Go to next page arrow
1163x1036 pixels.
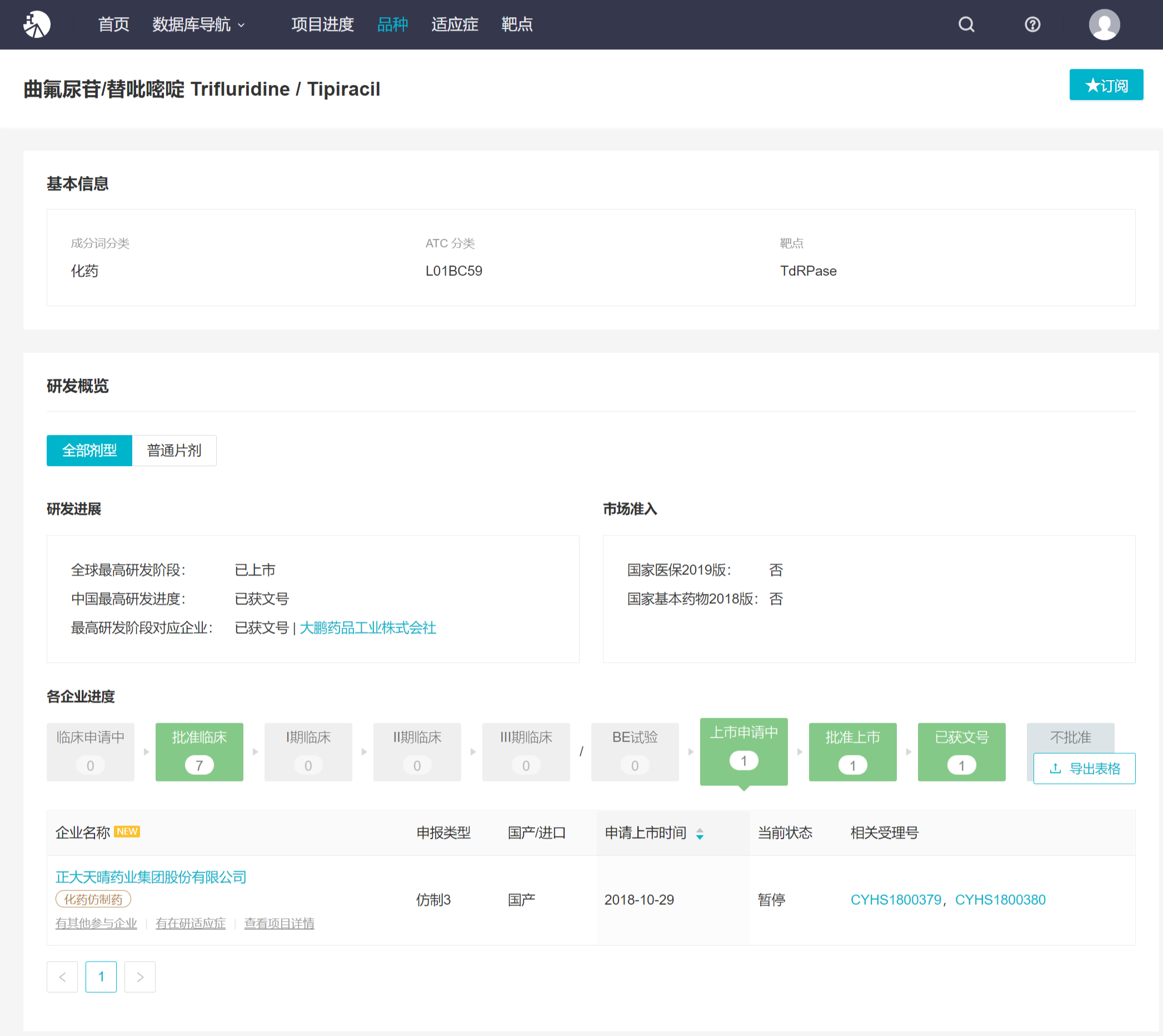pos(139,977)
